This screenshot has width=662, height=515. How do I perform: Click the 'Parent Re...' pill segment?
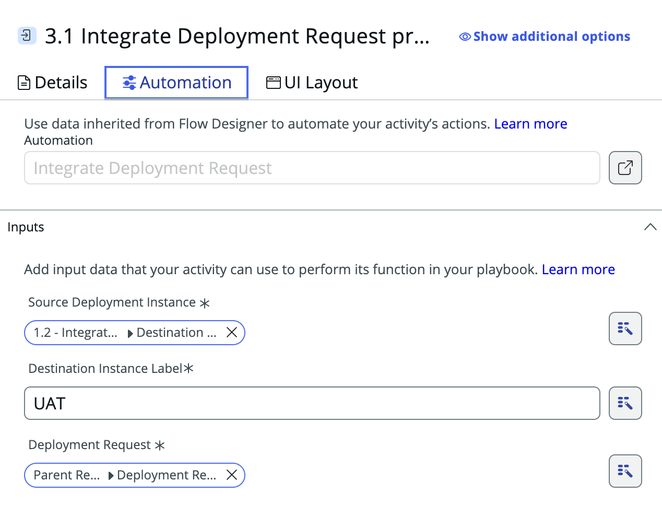tap(67, 475)
